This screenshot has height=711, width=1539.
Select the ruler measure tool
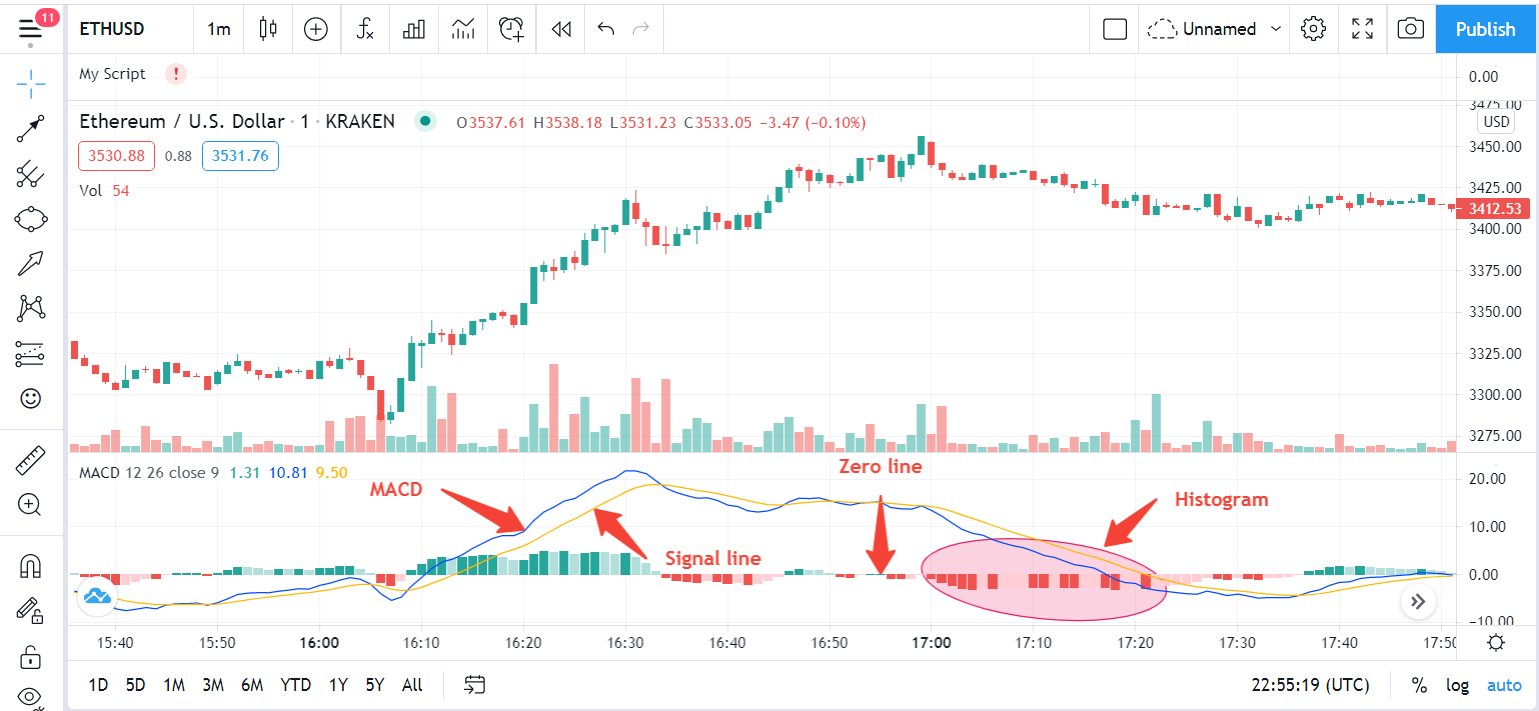click(x=31, y=461)
